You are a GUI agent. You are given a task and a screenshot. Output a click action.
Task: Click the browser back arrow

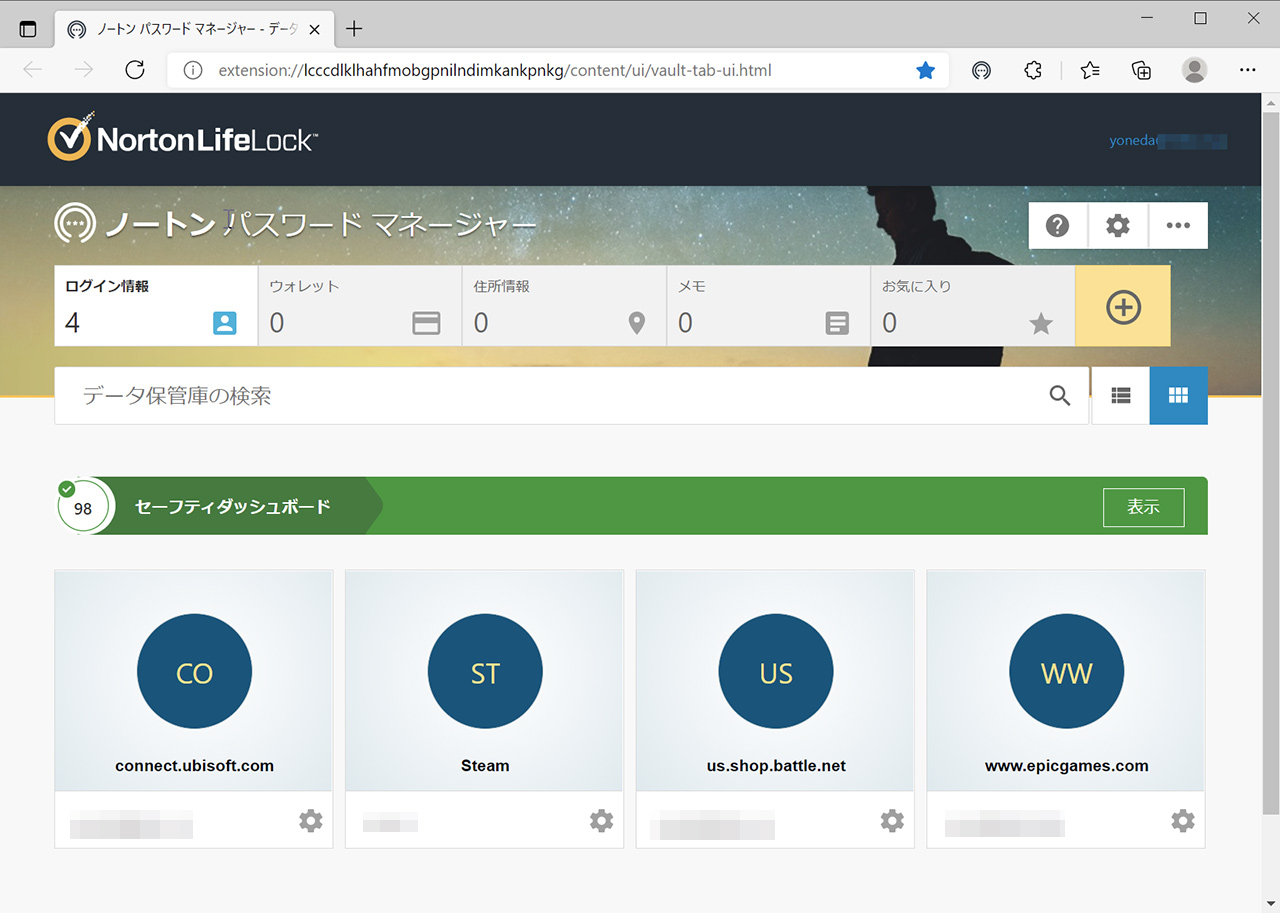[x=33, y=70]
